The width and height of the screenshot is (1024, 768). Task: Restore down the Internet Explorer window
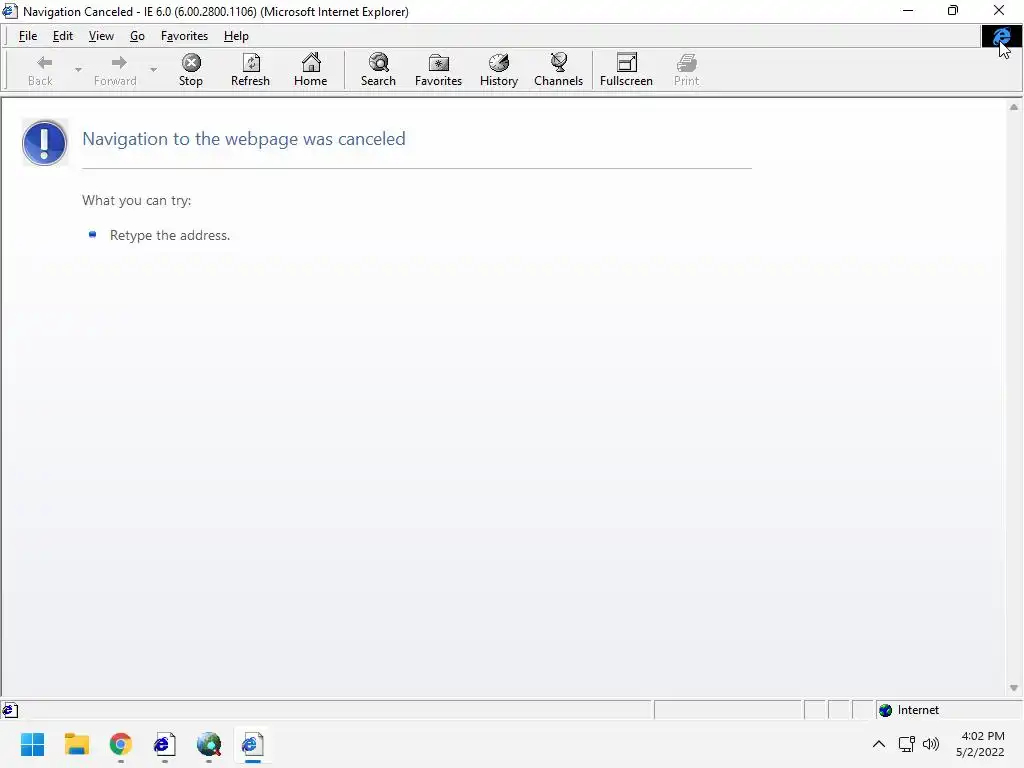pyautogui.click(x=953, y=10)
